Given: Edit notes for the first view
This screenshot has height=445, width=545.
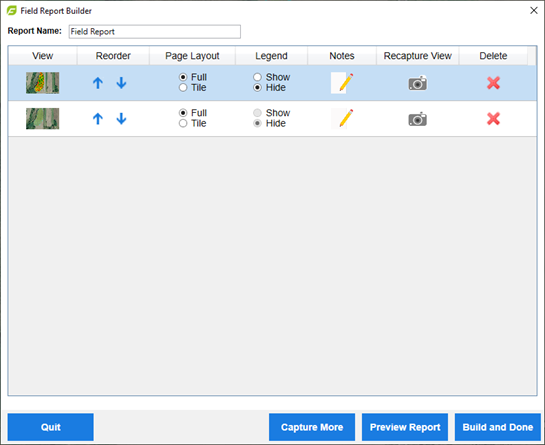Looking at the screenshot, I should click(342, 83).
